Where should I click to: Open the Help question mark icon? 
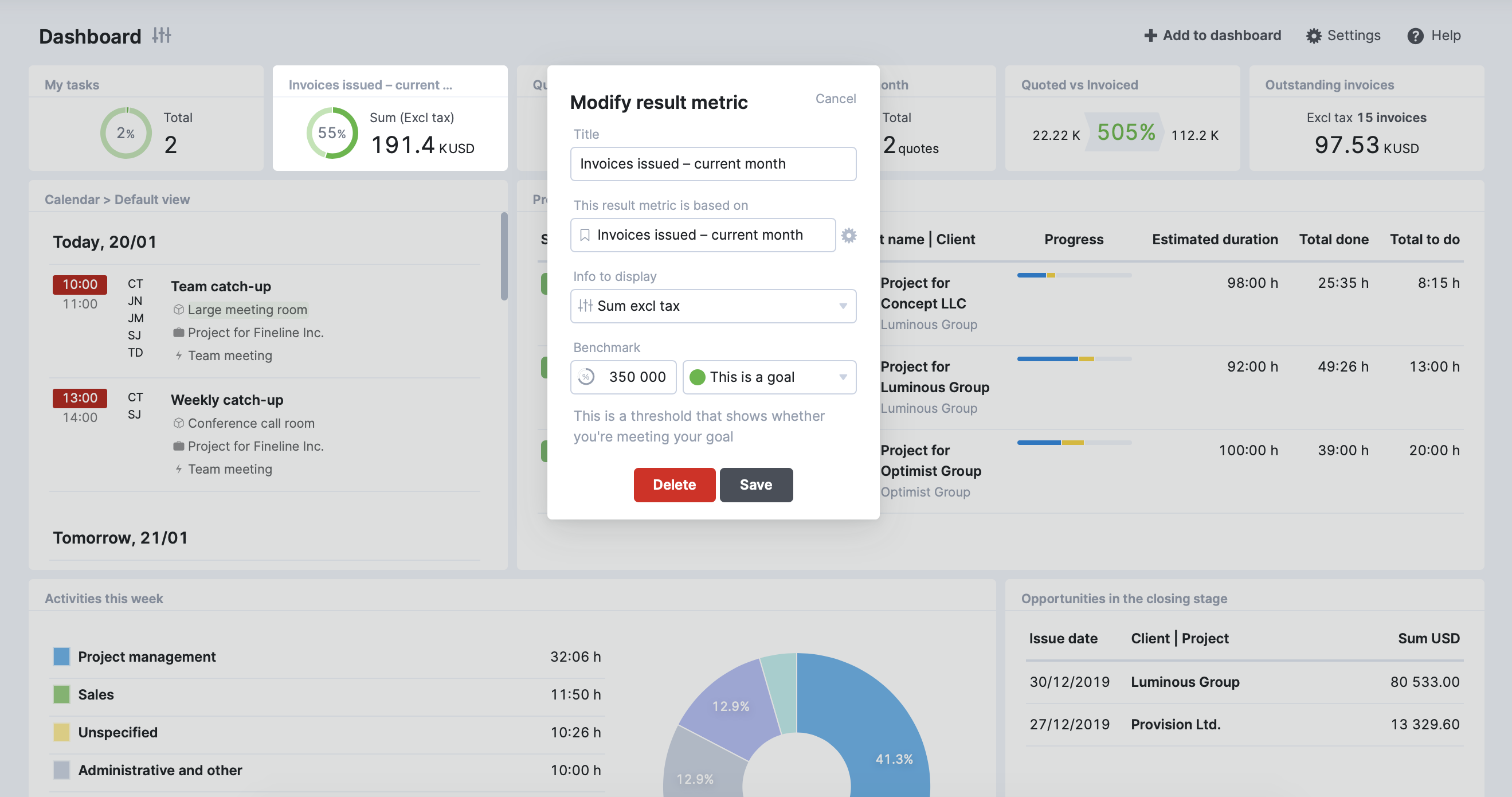(x=1415, y=36)
